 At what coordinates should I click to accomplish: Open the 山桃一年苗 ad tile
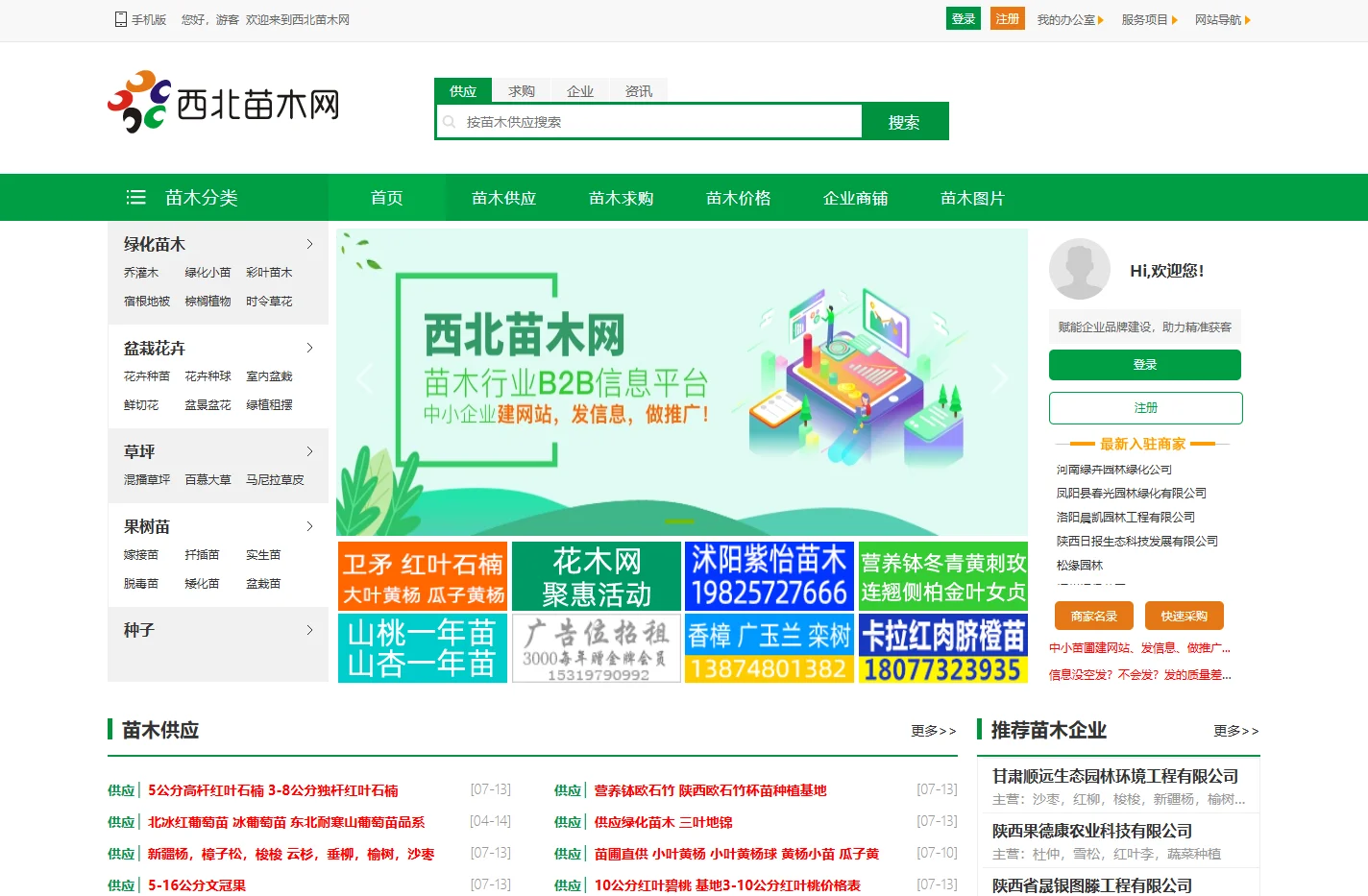tap(423, 648)
